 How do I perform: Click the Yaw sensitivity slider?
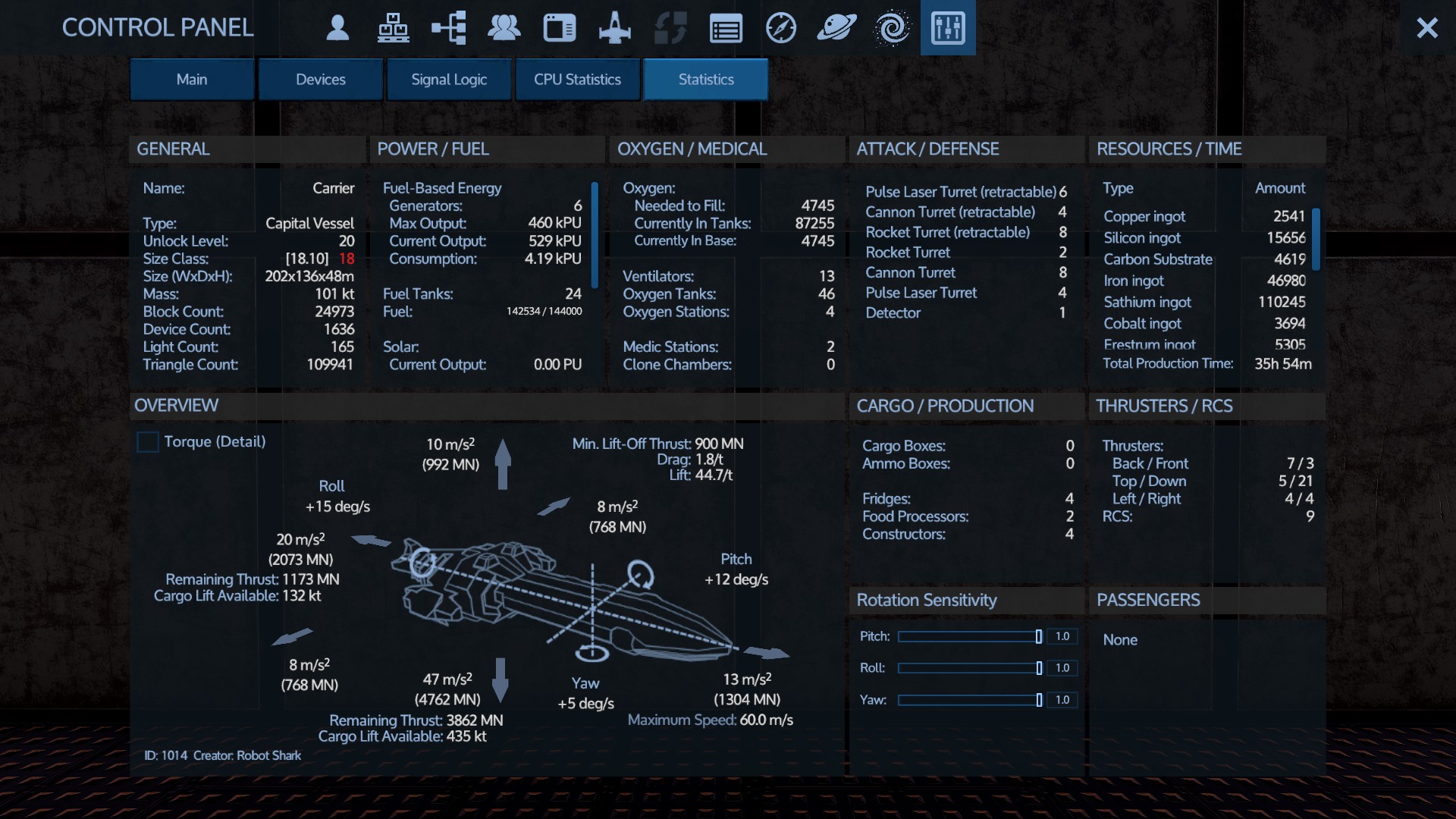point(968,700)
